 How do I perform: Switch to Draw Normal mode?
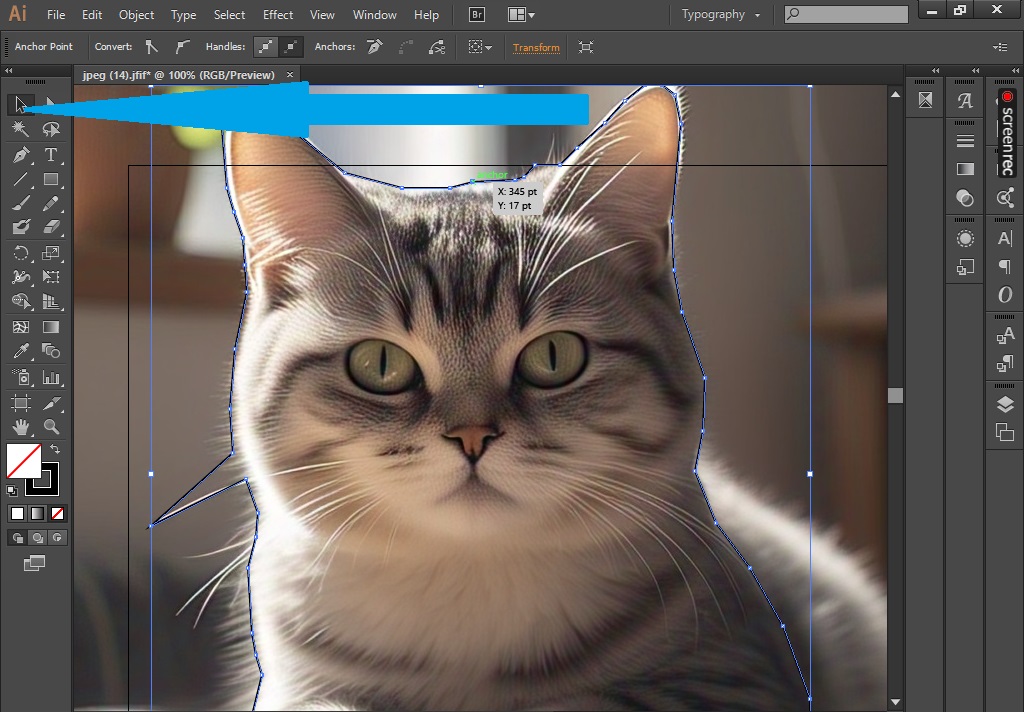pos(18,538)
